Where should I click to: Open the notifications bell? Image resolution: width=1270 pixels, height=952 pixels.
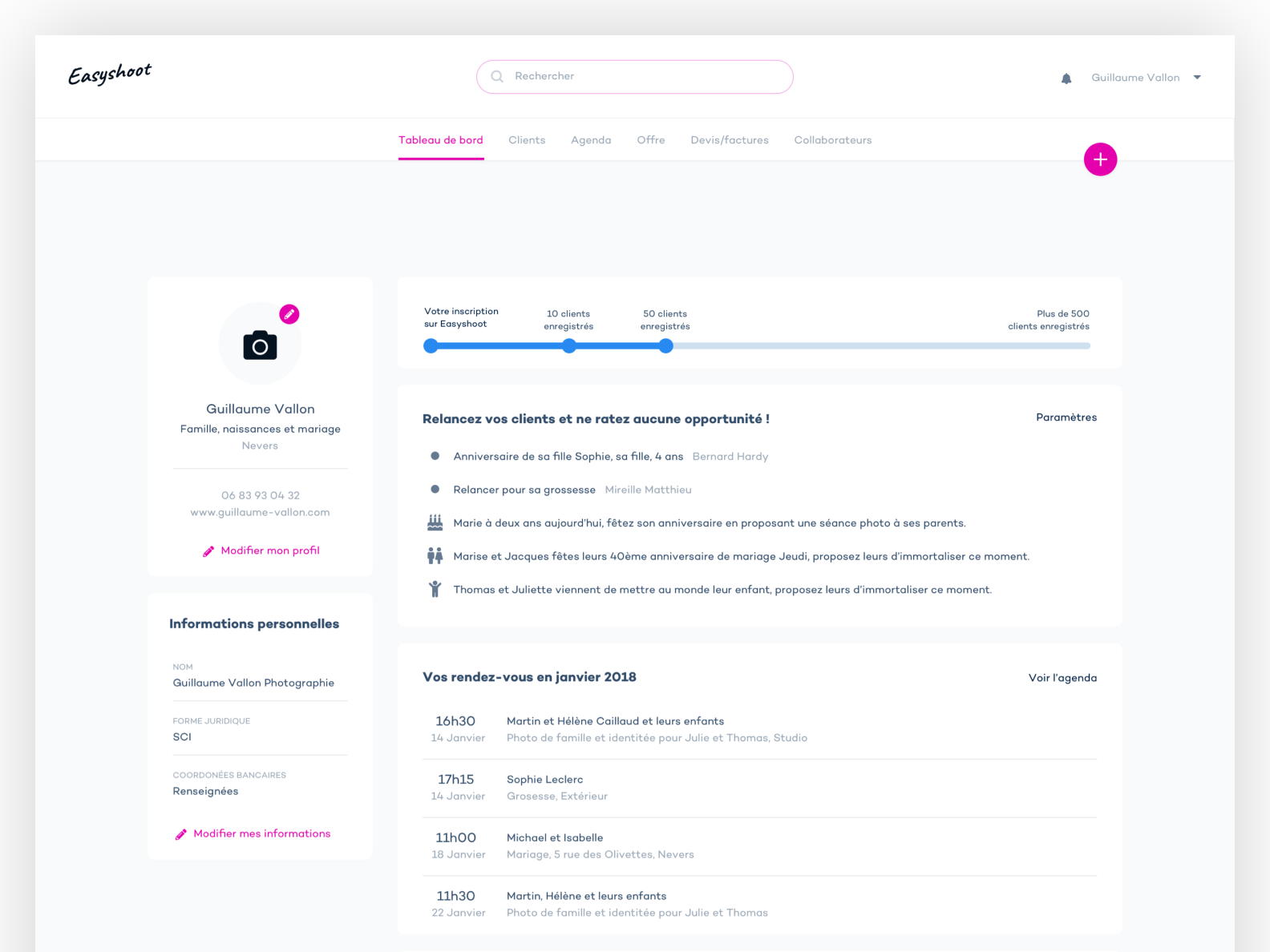[x=1066, y=79]
